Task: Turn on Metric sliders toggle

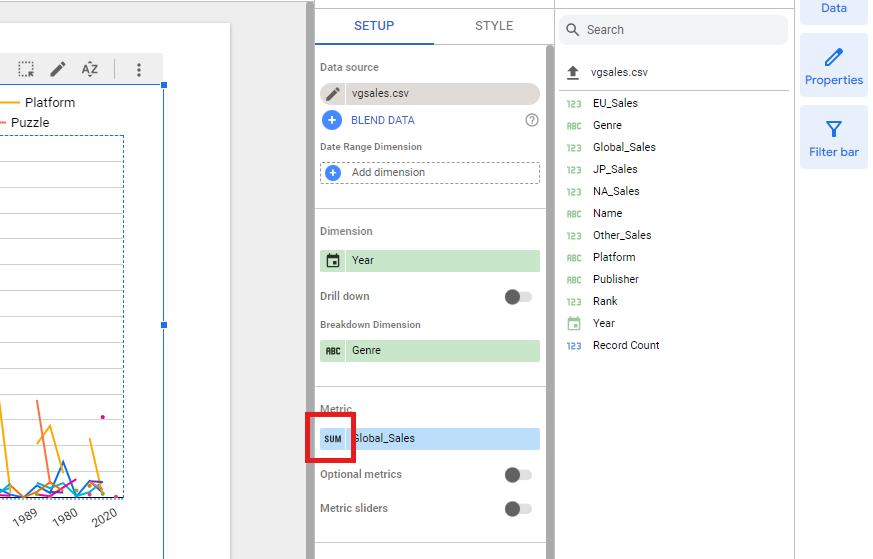Action: (518, 509)
